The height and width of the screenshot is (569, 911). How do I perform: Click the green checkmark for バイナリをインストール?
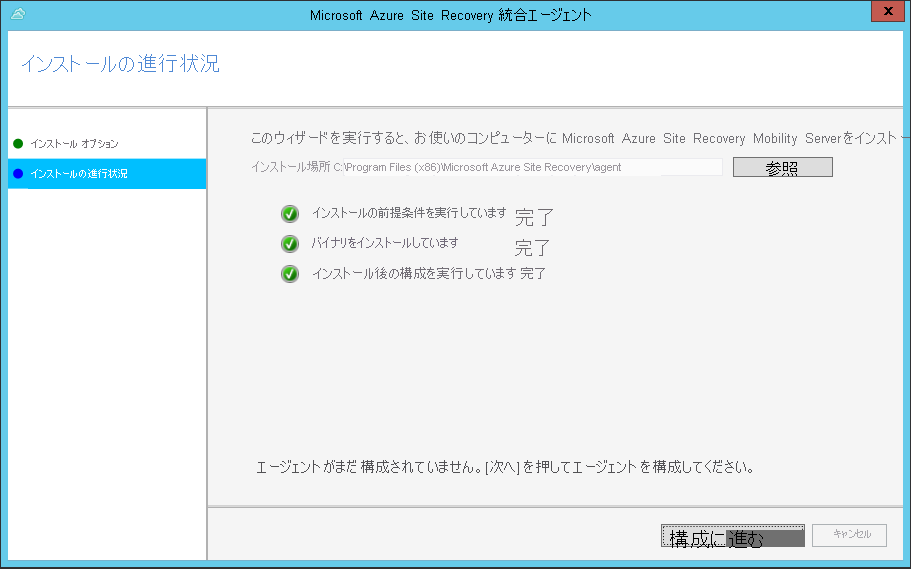point(290,244)
